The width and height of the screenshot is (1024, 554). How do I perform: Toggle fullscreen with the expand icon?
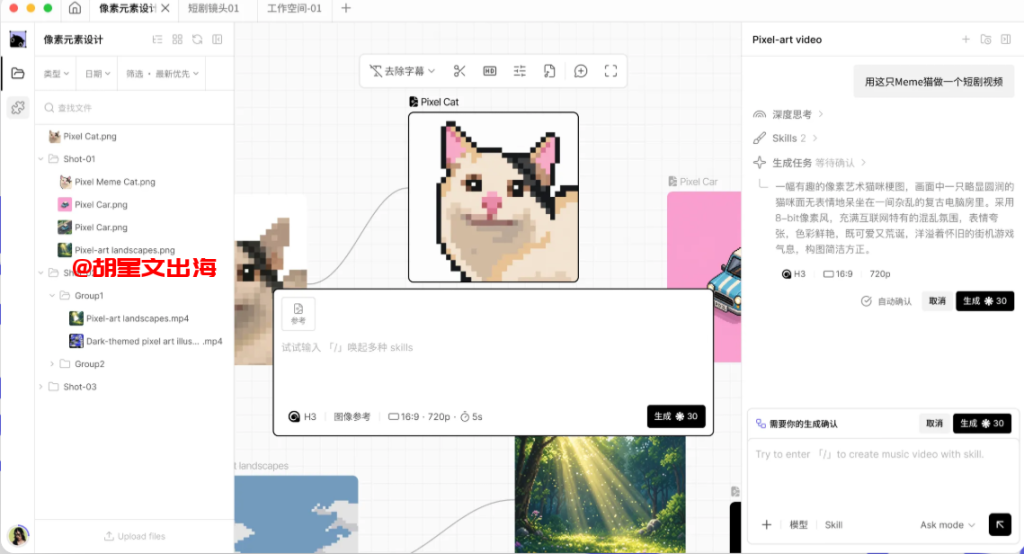point(611,71)
